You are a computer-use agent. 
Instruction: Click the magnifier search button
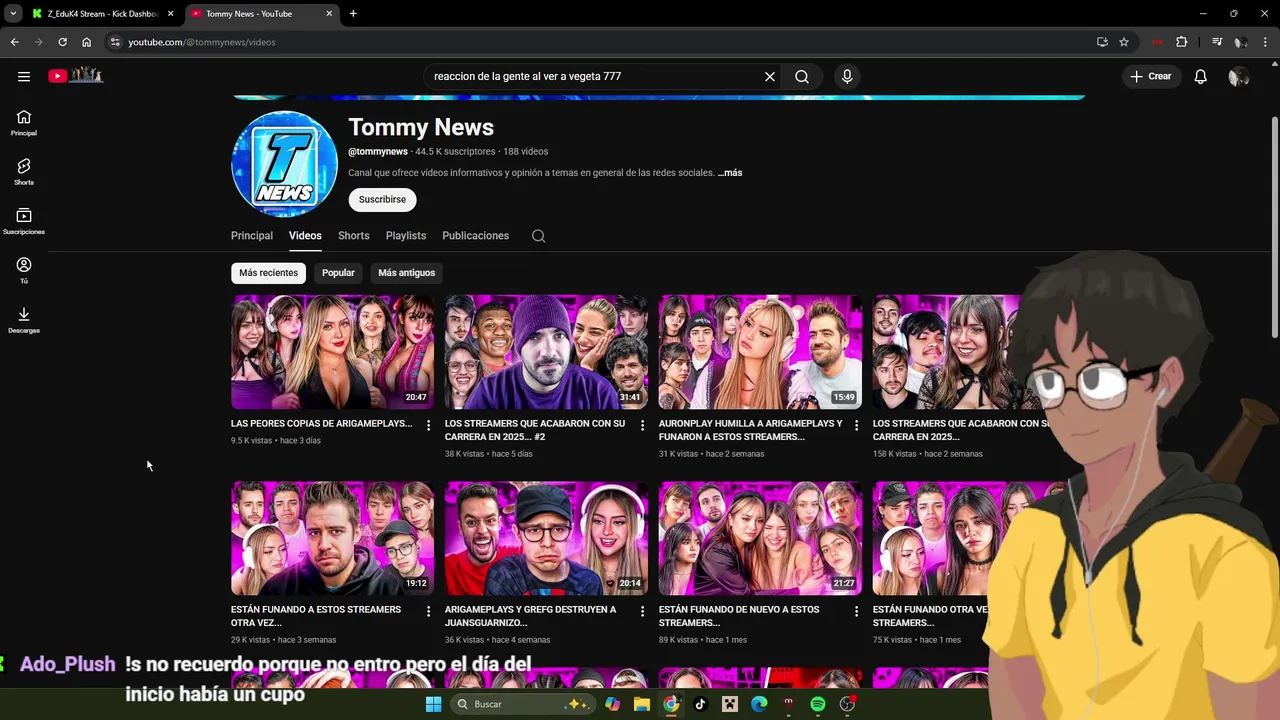[x=802, y=76]
